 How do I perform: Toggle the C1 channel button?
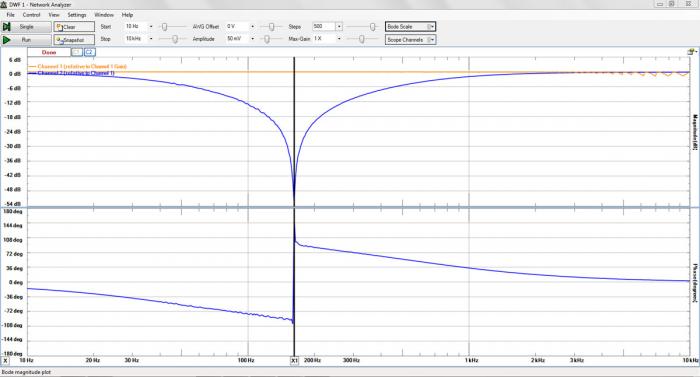[77, 52]
